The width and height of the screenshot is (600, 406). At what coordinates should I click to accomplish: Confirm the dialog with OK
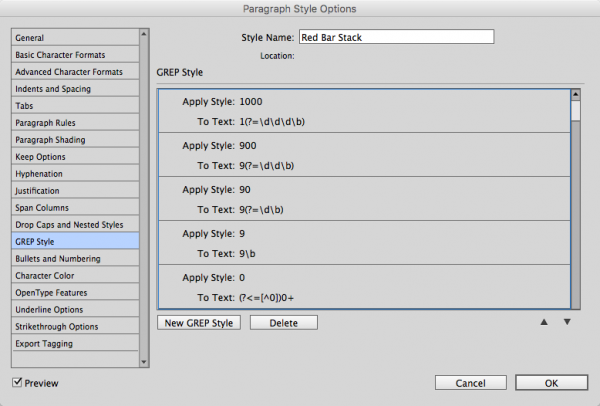(551, 383)
